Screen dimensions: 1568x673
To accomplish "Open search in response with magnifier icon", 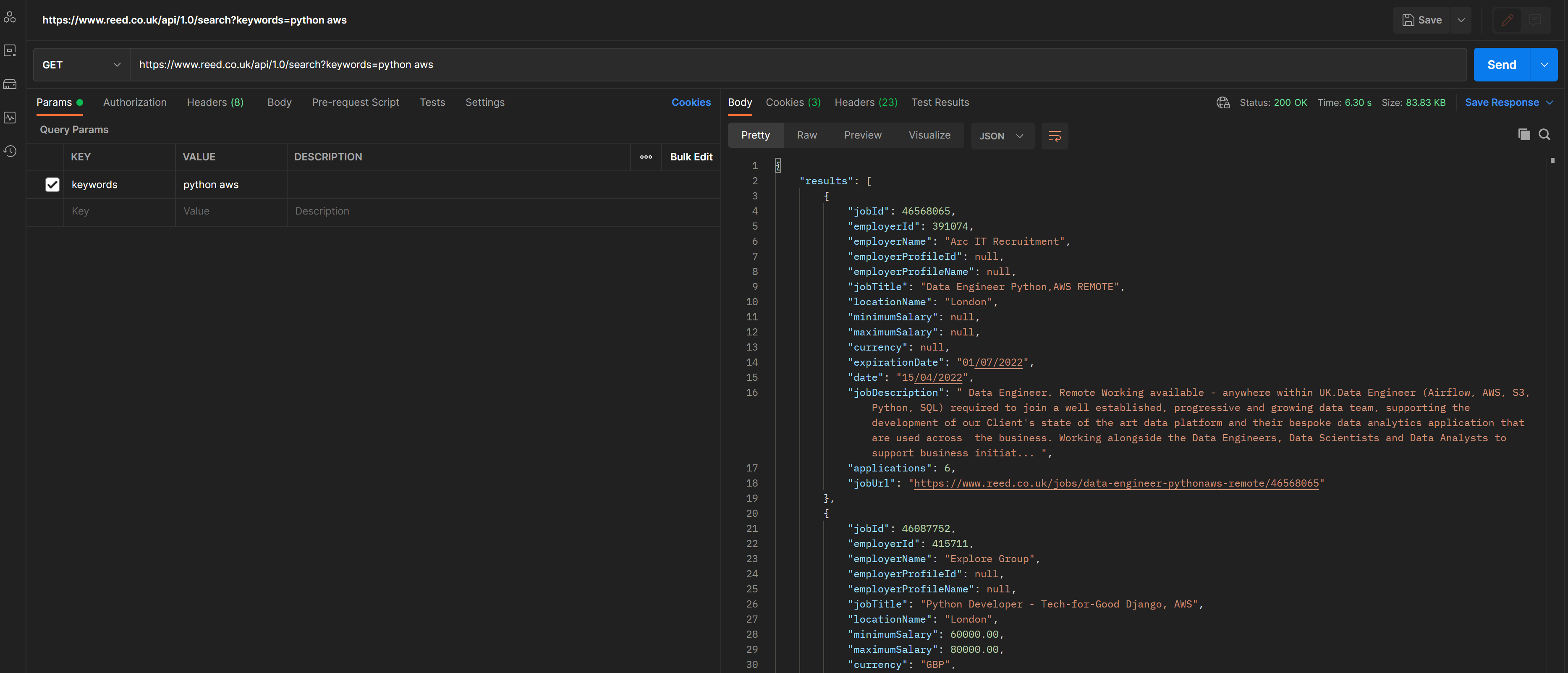I will (x=1544, y=134).
